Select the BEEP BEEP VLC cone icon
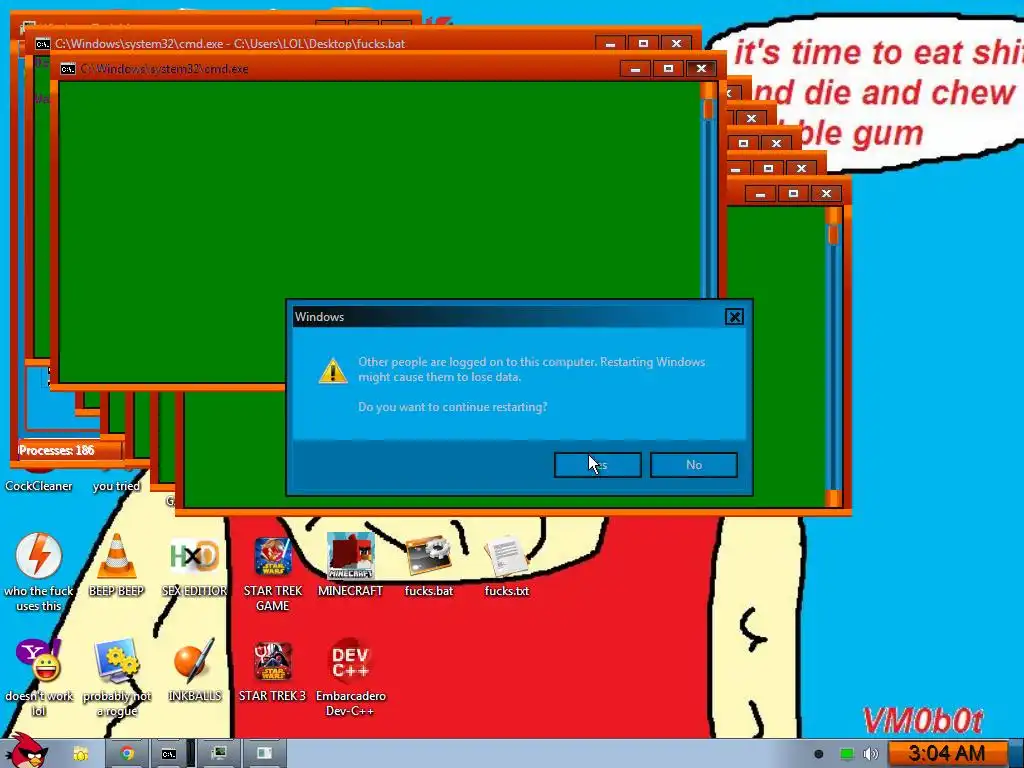 (116, 564)
